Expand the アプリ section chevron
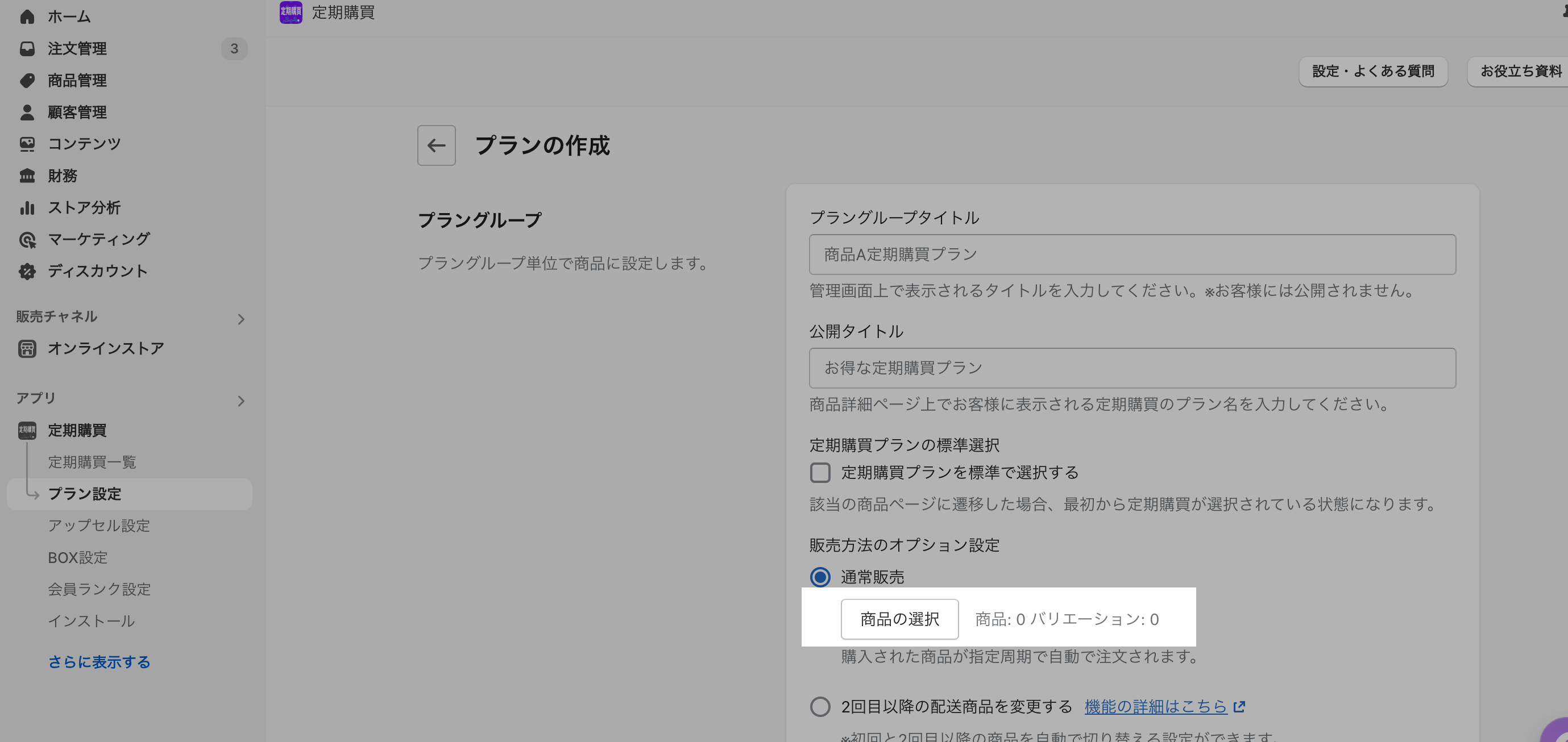The image size is (1568, 742). point(241,402)
